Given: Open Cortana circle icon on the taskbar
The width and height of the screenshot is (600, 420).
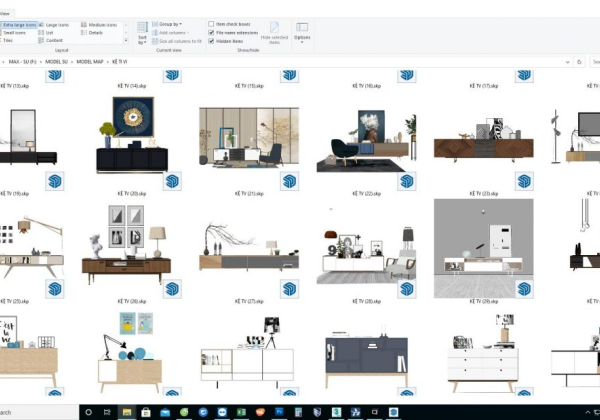Looking at the screenshot, I should [x=88, y=412].
